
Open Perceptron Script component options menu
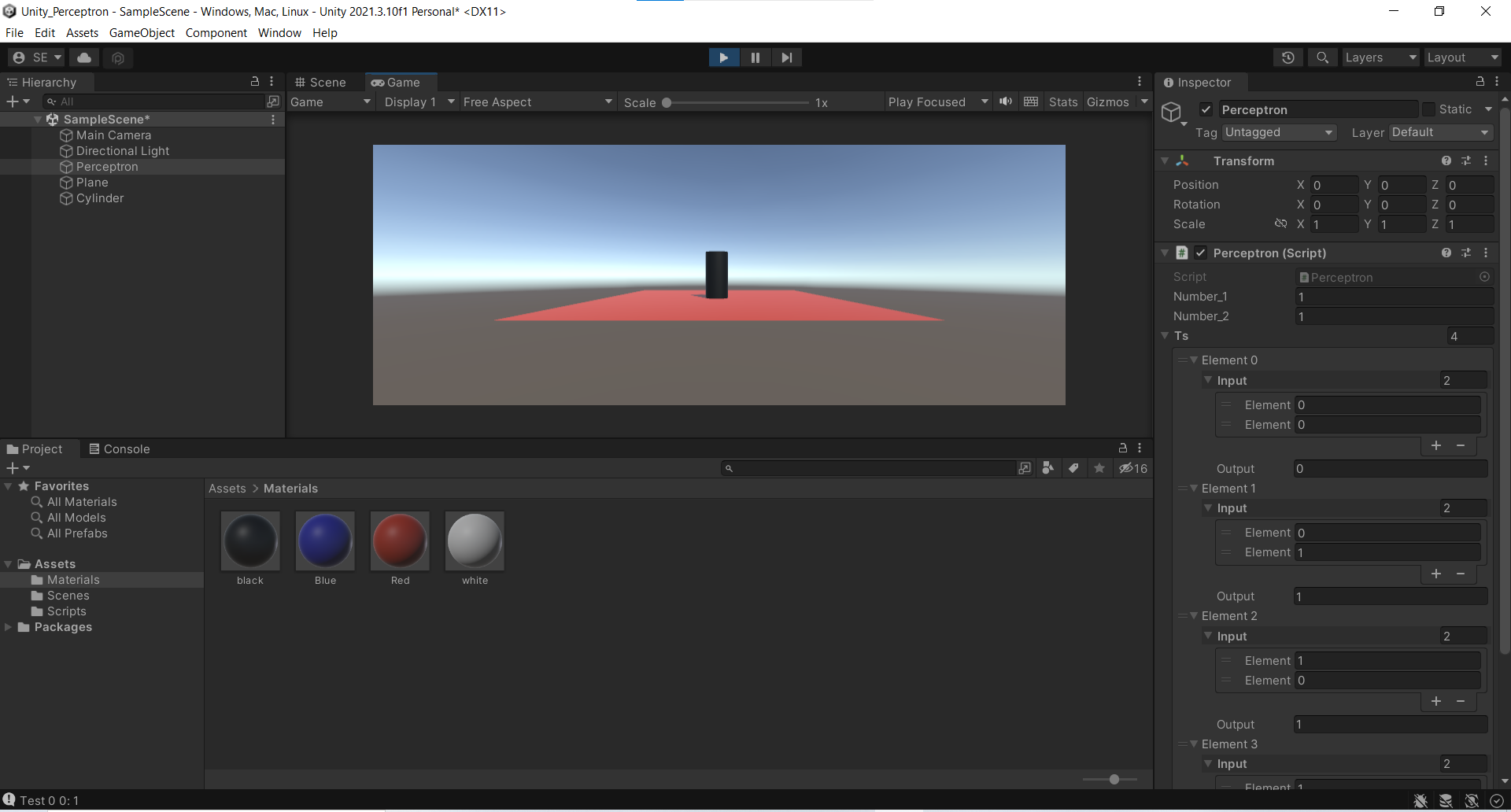[1486, 253]
